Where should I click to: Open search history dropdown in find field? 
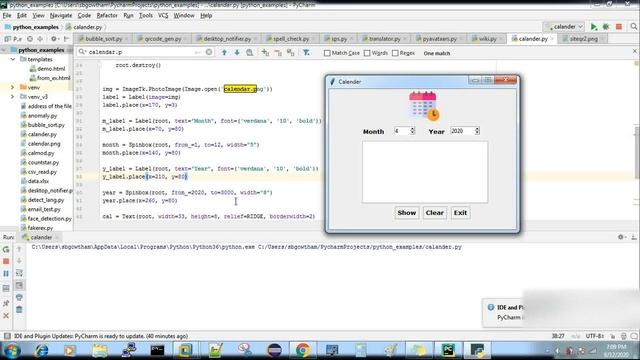click(x=82, y=52)
